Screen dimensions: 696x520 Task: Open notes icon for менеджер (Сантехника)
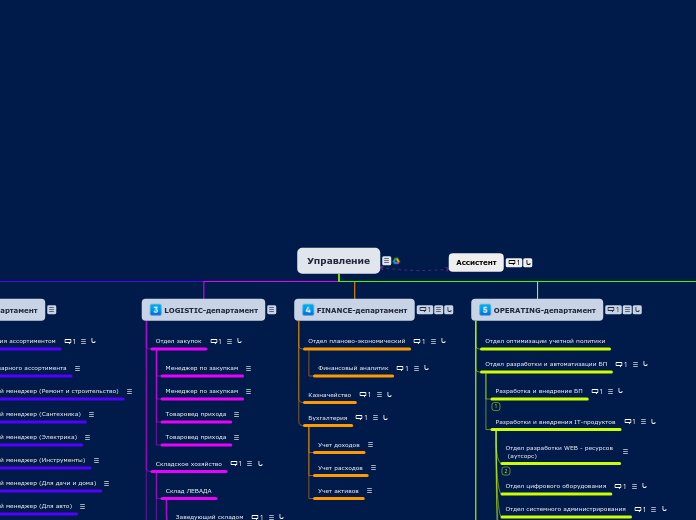click(91, 414)
